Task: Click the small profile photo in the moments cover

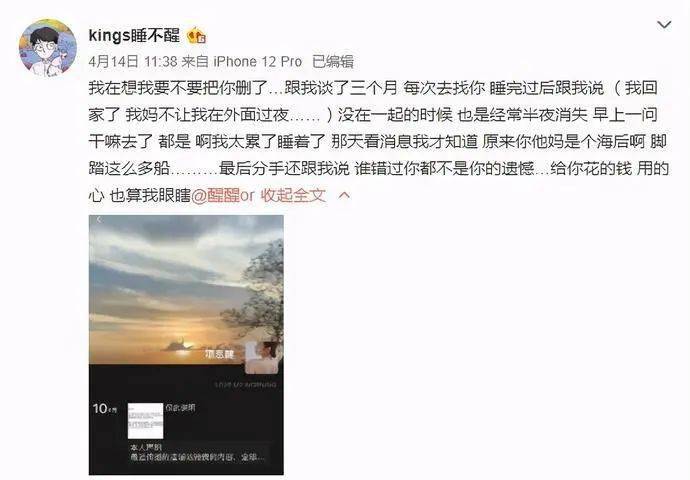Action: [263, 357]
